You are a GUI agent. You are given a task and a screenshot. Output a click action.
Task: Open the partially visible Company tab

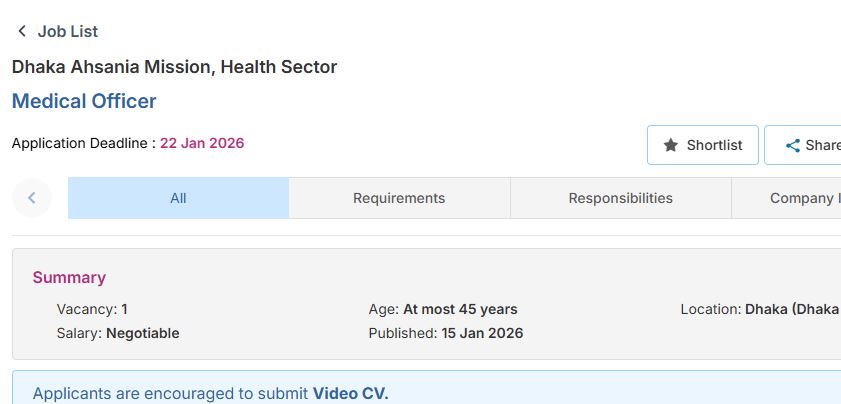[802, 198]
